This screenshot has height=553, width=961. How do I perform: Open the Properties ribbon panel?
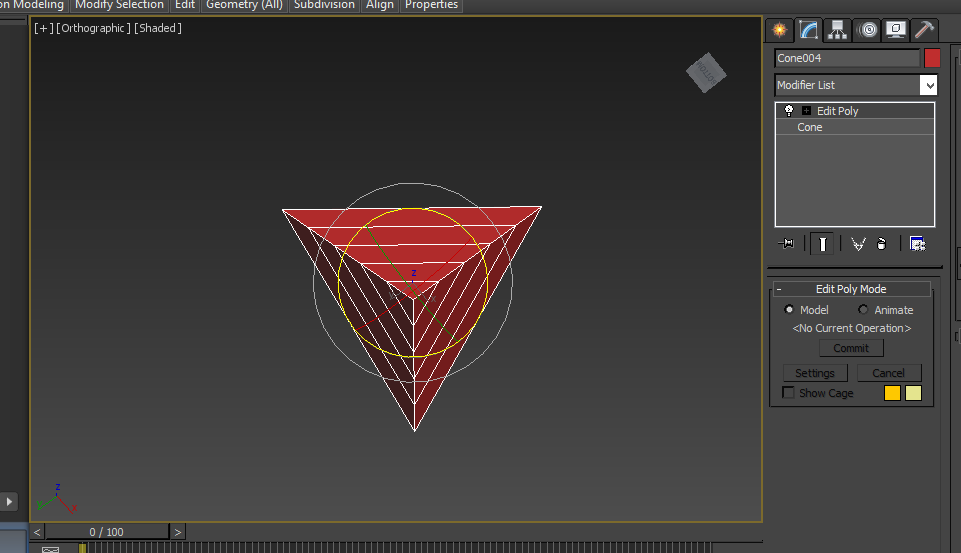pos(431,5)
